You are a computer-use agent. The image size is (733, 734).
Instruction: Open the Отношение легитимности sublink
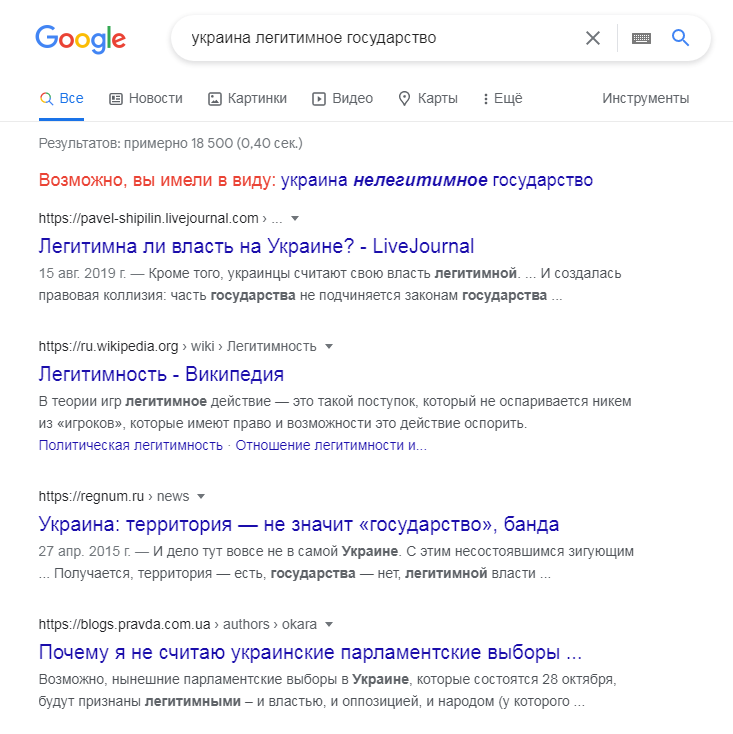click(x=331, y=445)
